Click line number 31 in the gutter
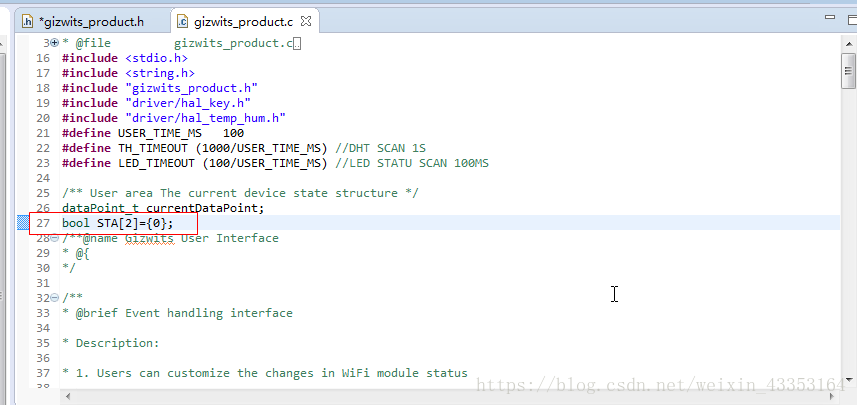 pyautogui.click(x=43, y=283)
